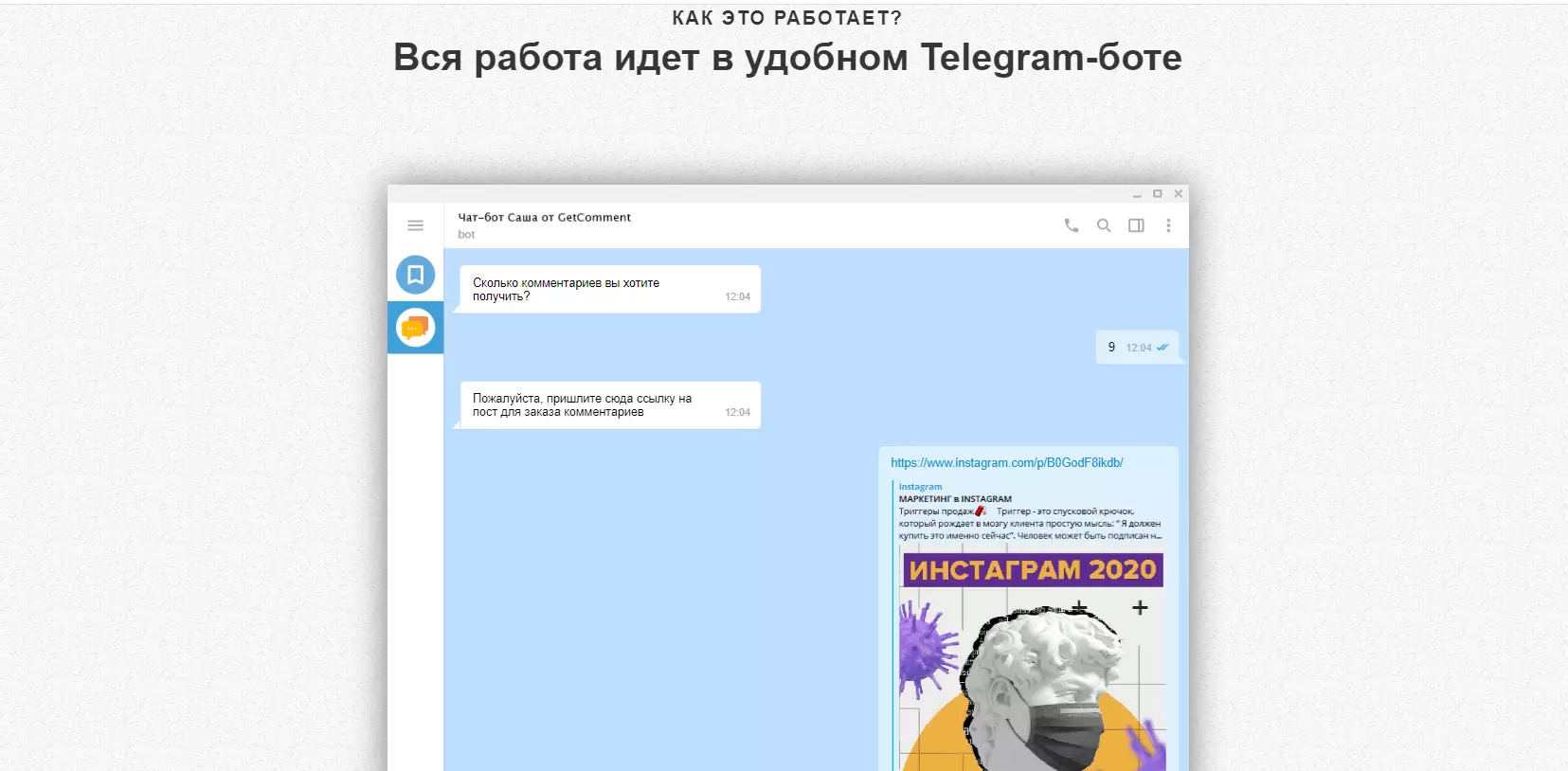1568x771 pixels.
Task: Maximize the Telegram window
Action: pos(1158,194)
